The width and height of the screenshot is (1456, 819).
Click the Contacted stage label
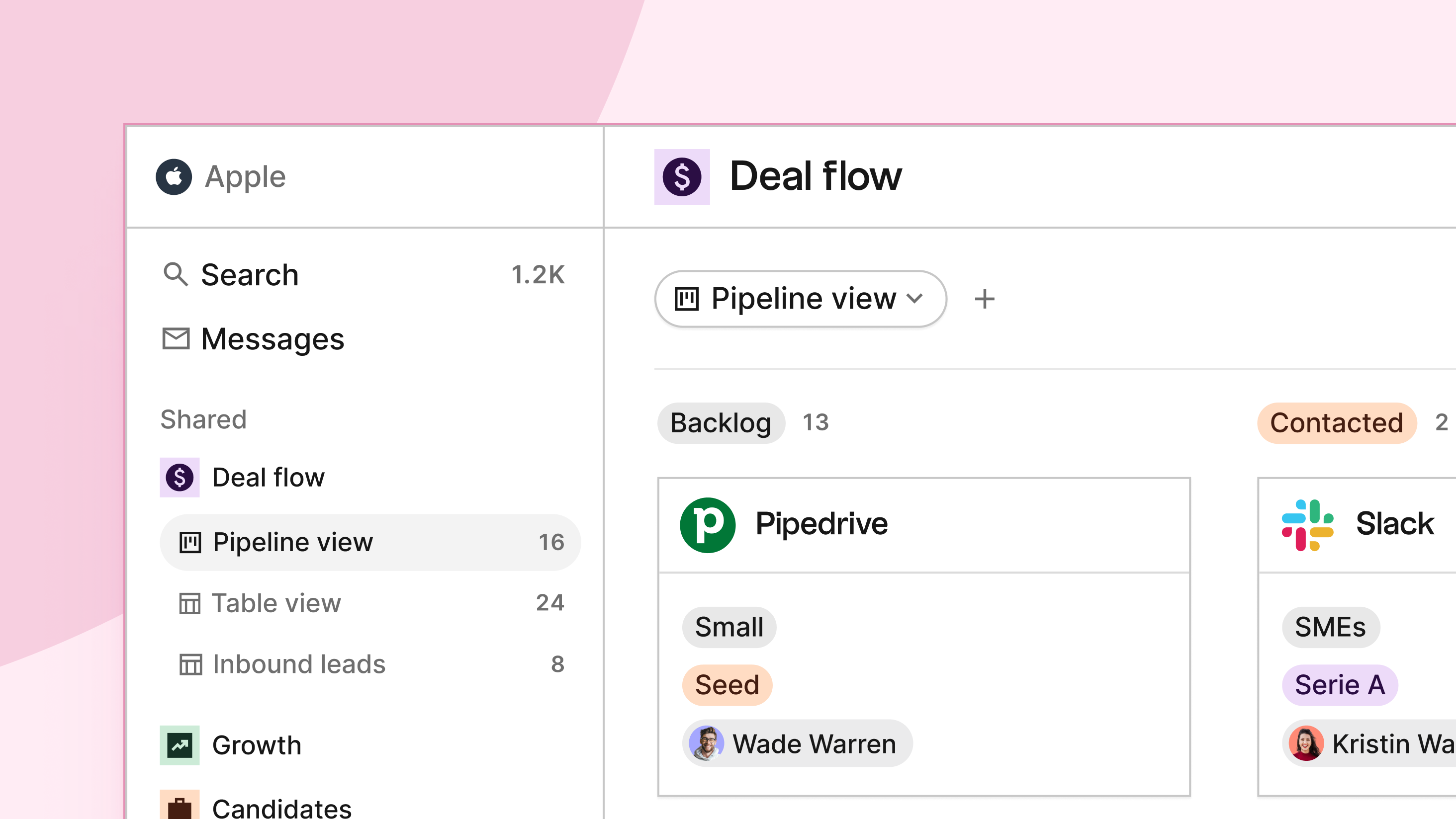(x=1336, y=423)
